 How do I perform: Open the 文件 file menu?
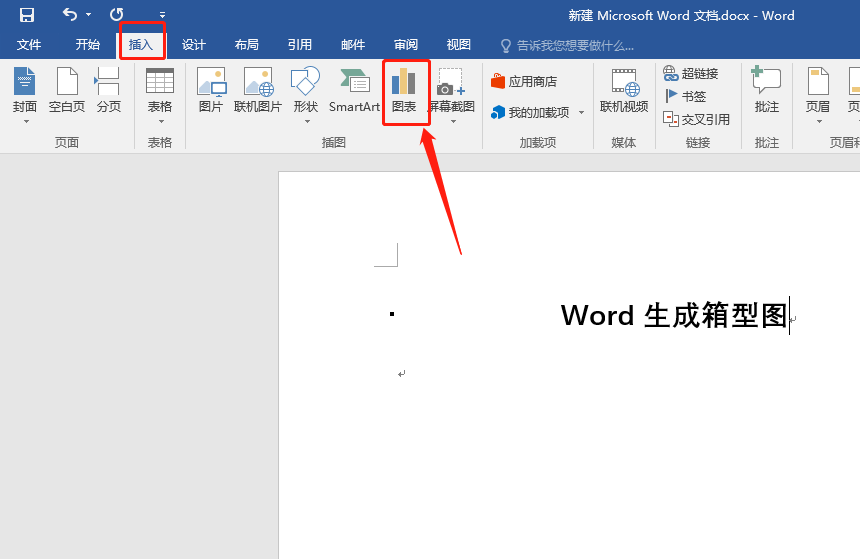tap(29, 45)
